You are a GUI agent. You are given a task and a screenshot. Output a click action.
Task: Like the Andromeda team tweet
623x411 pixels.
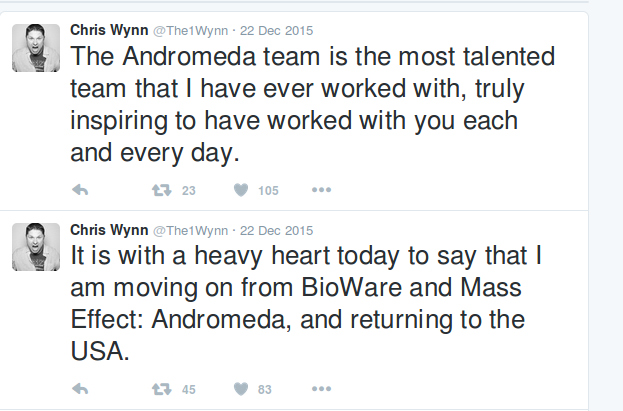[x=240, y=190]
